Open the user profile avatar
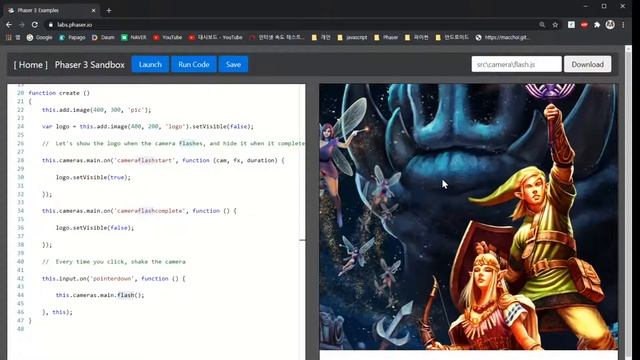 coord(610,25)
